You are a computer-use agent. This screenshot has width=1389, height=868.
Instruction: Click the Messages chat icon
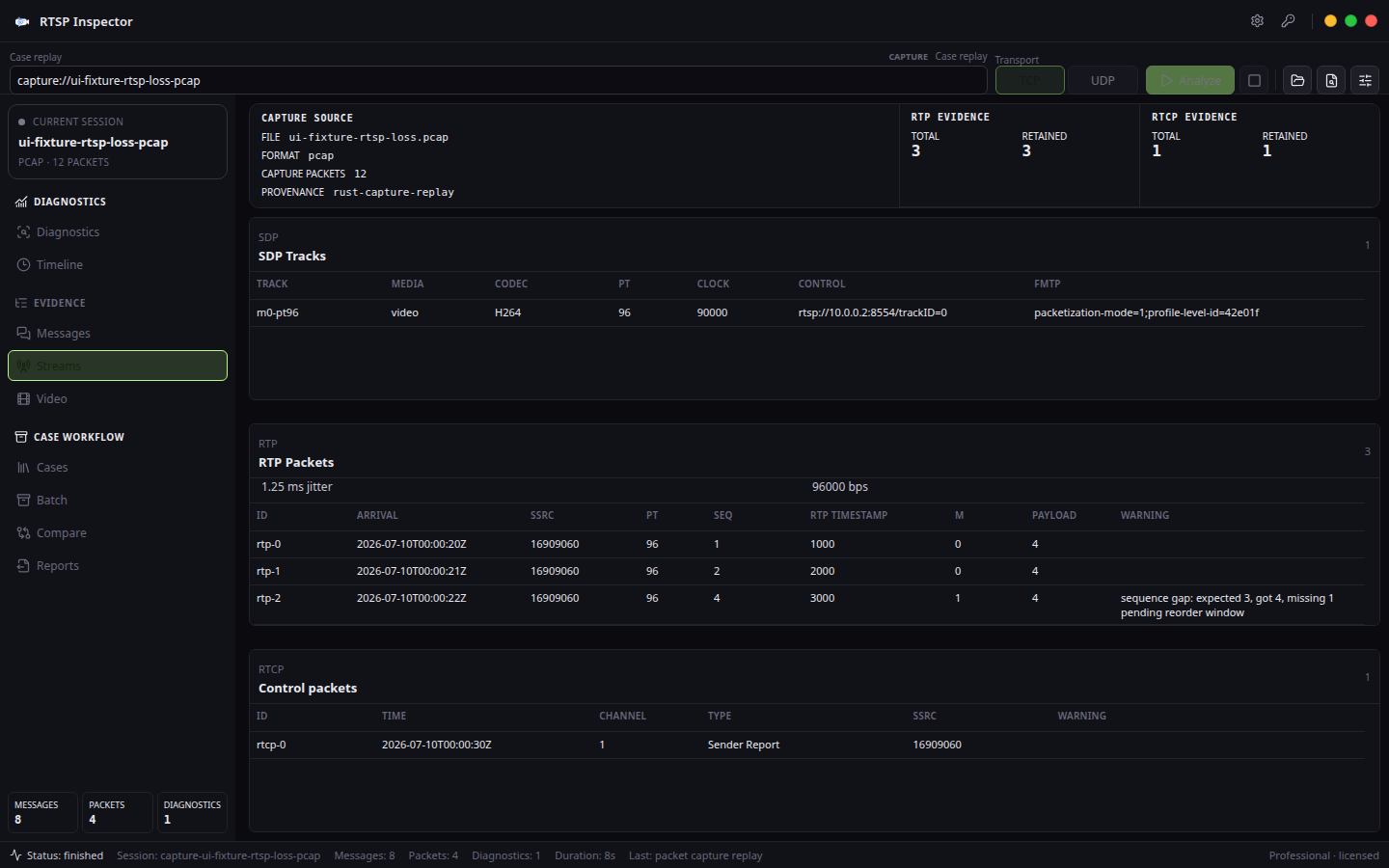click(x=24, y=334)
